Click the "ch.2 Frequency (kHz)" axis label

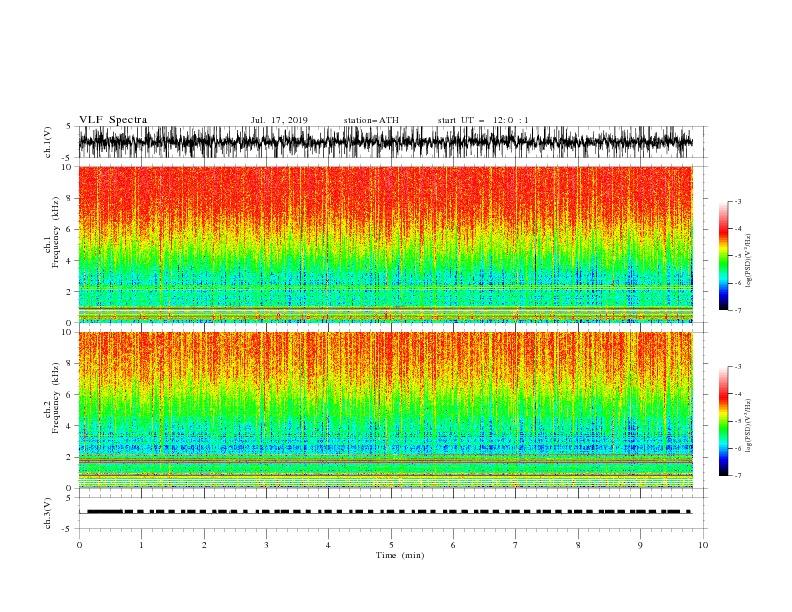52,398
